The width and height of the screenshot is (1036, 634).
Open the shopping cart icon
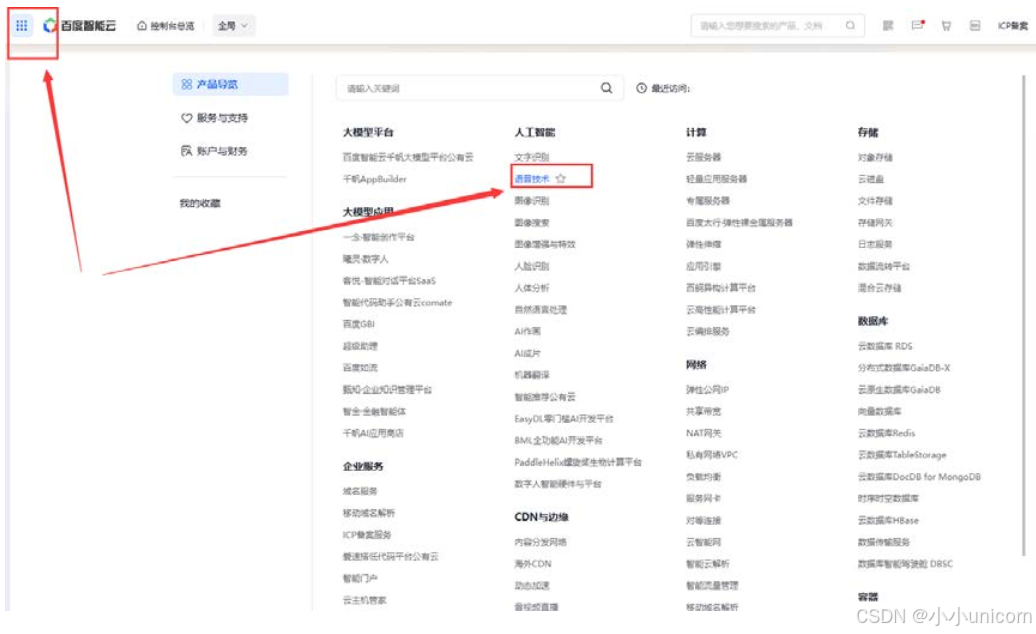pos(946,26)
